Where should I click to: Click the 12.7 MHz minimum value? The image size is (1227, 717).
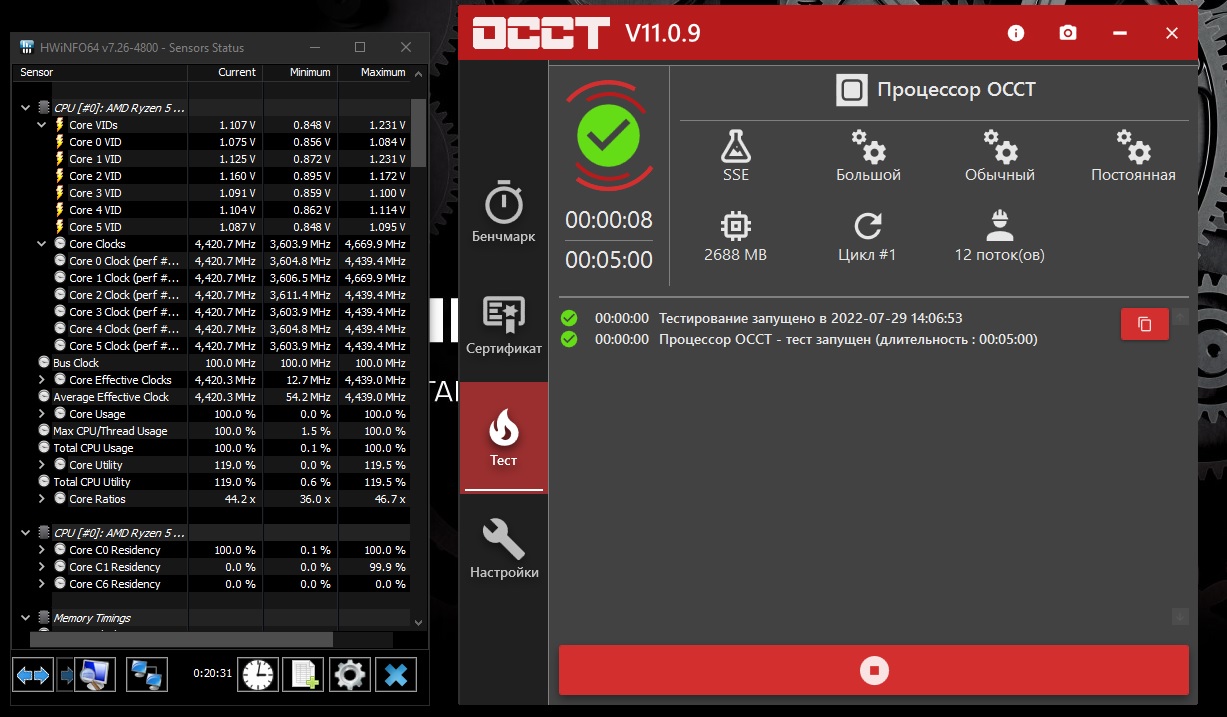[x=309, y=380]
